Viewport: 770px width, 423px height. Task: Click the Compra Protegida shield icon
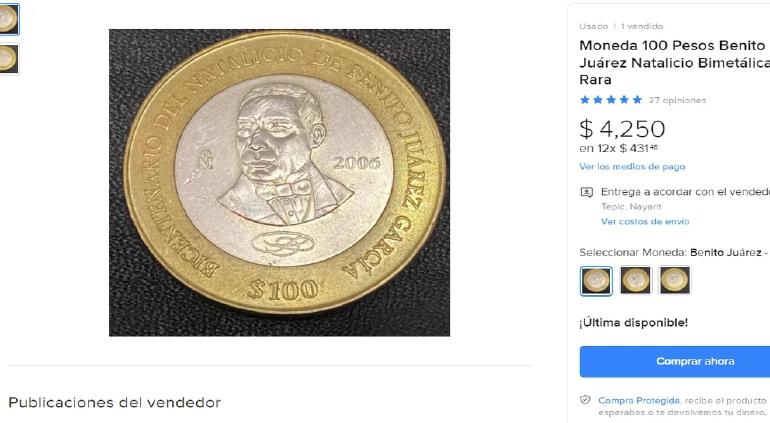tap(585, 400)
